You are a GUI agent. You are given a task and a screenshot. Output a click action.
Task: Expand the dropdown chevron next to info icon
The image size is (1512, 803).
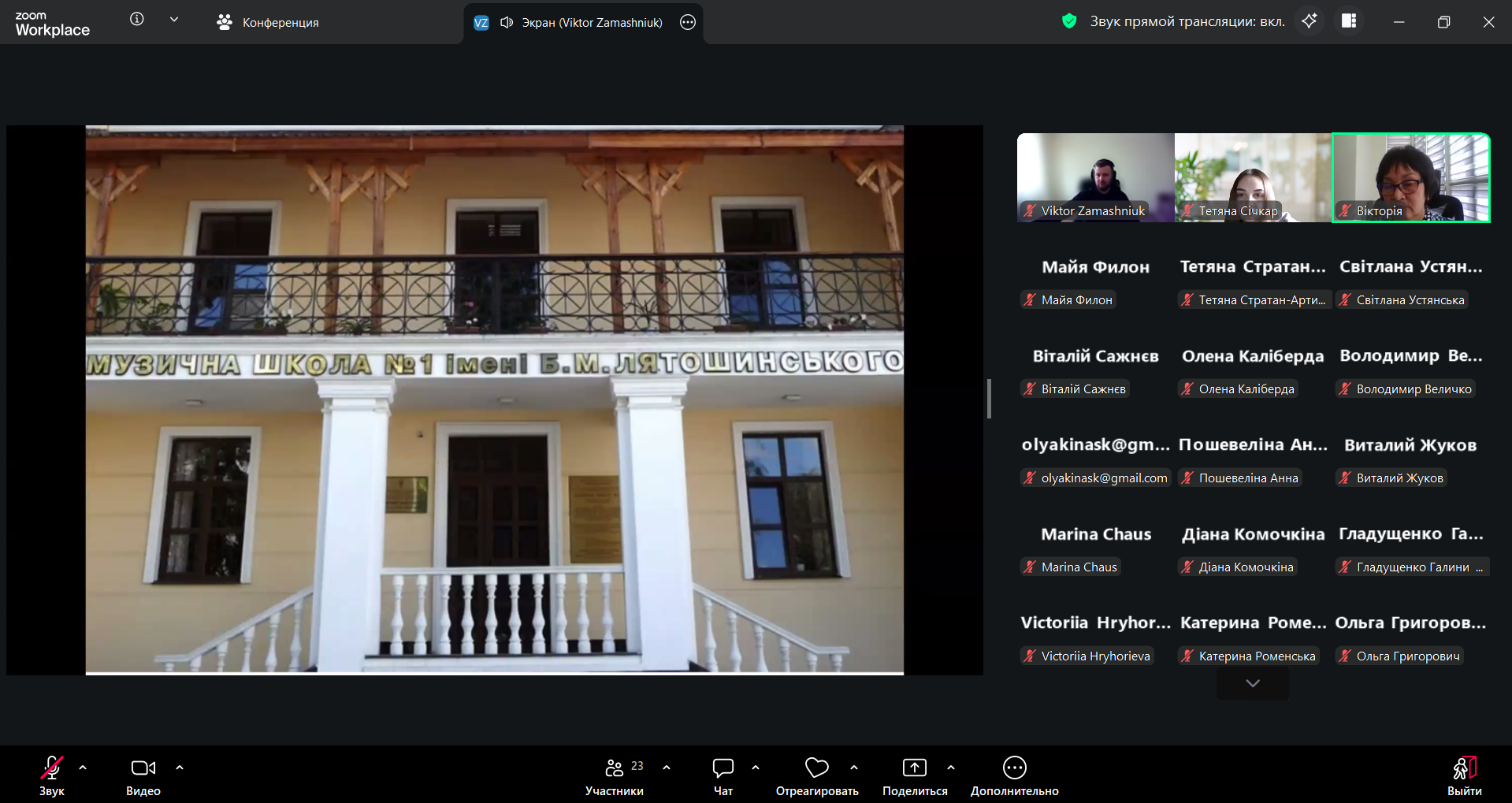point(174,20)
